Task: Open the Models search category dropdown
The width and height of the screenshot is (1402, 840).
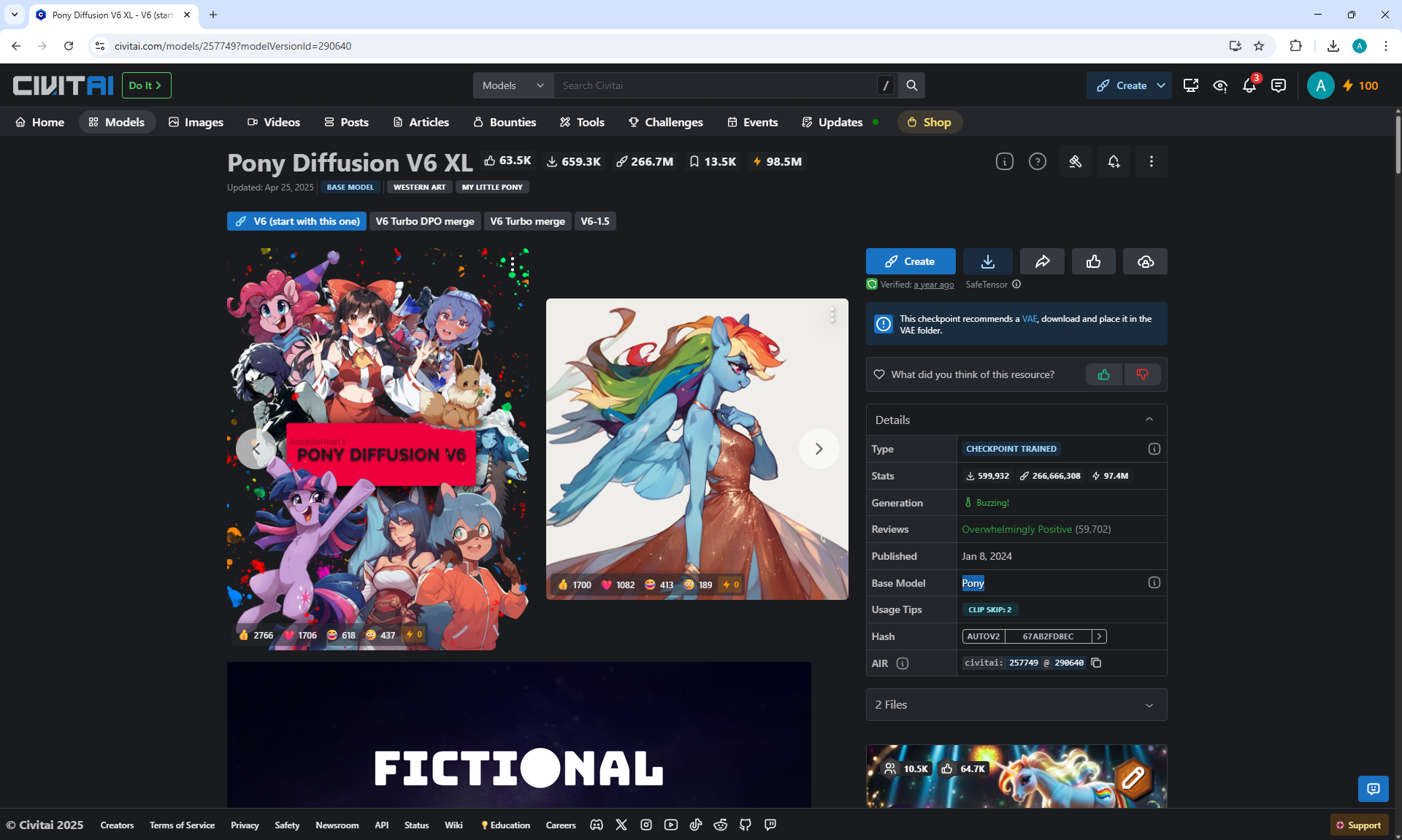Action: (x=513, y=85)
